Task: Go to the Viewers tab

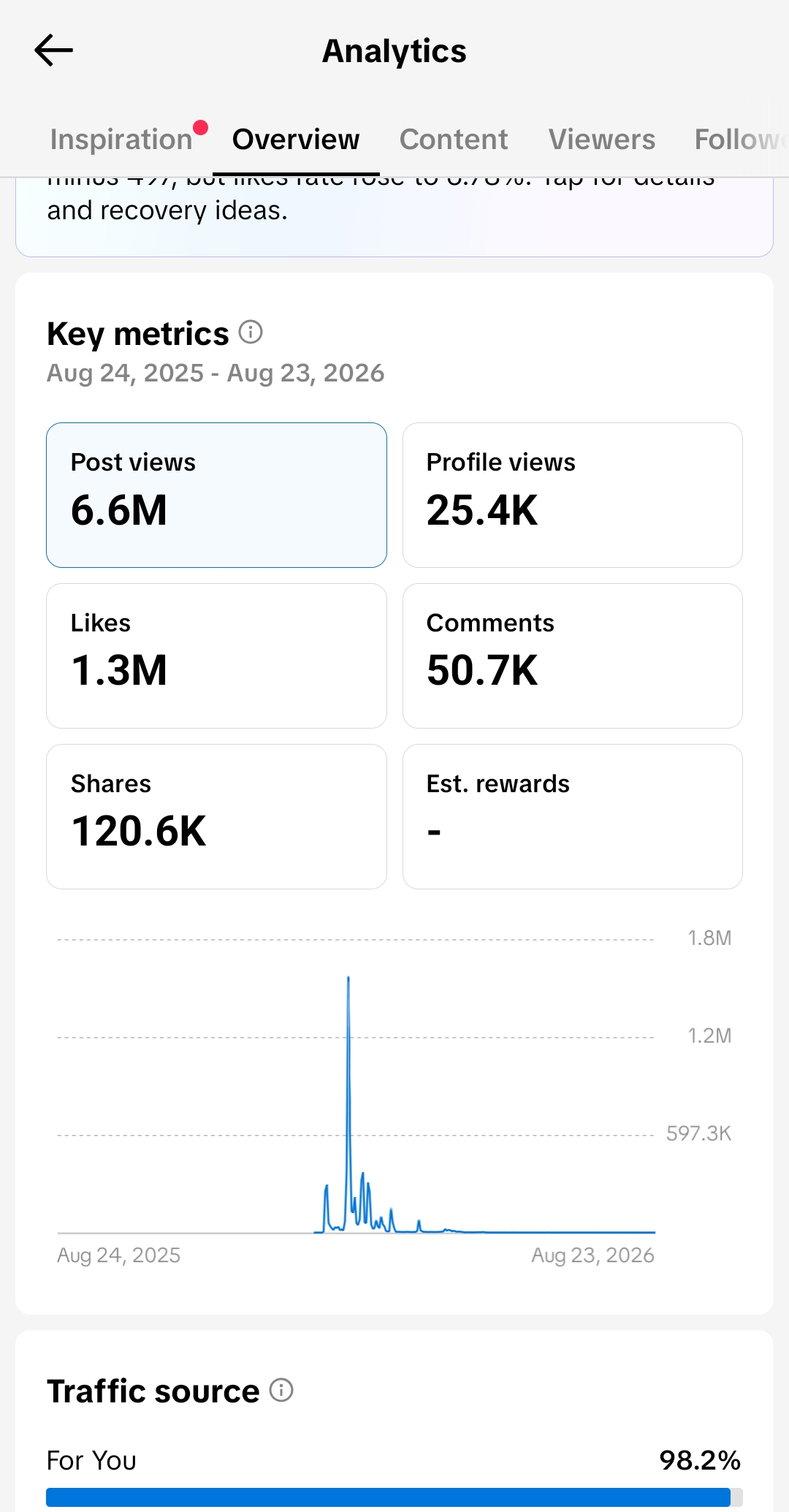Action: click(x=602, y=140)
